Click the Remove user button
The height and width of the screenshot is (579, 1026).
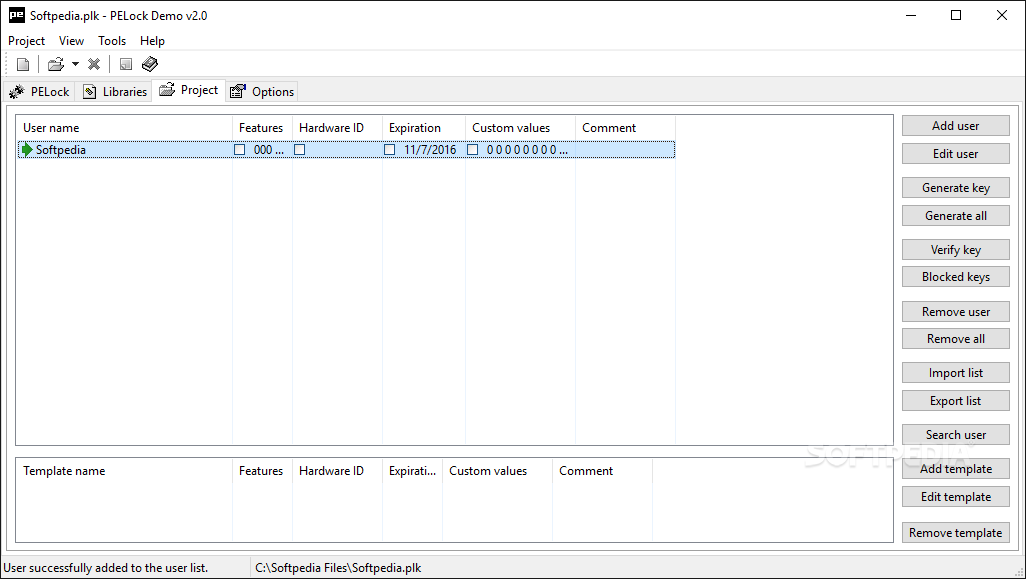click(x=955, y=312)
